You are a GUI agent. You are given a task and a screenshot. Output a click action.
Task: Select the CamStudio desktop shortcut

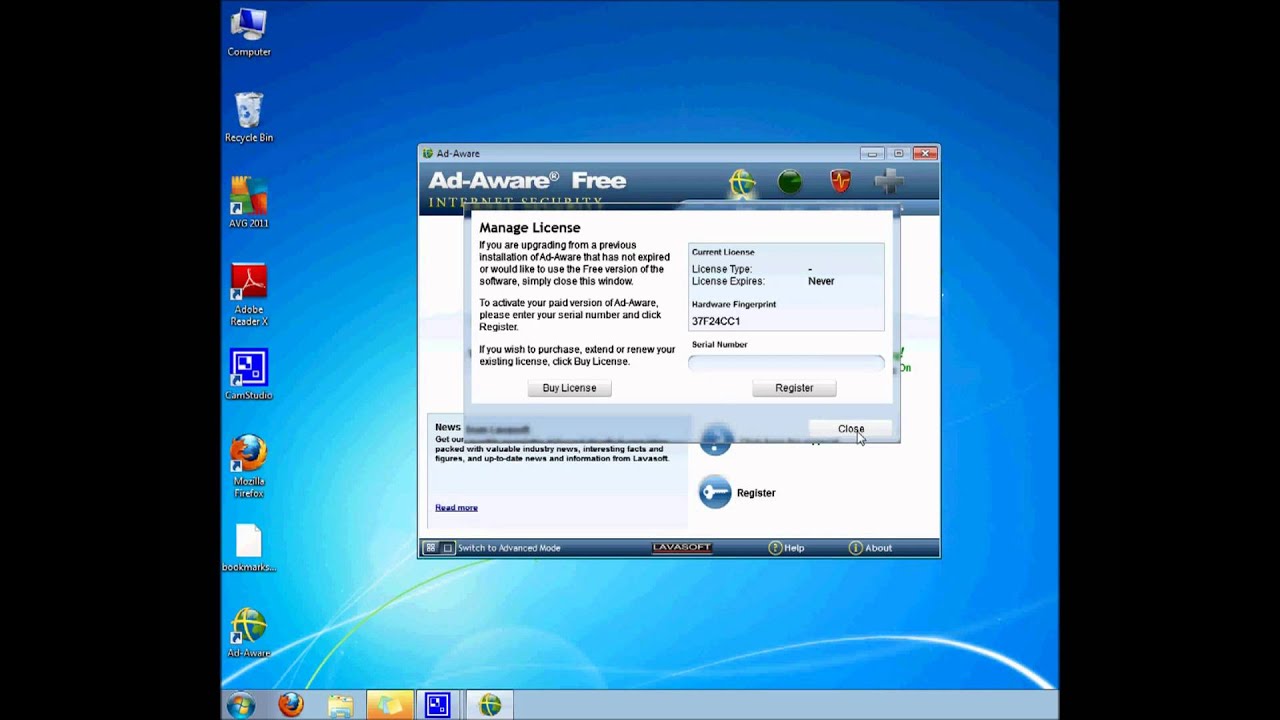click(x=249, y=375)
